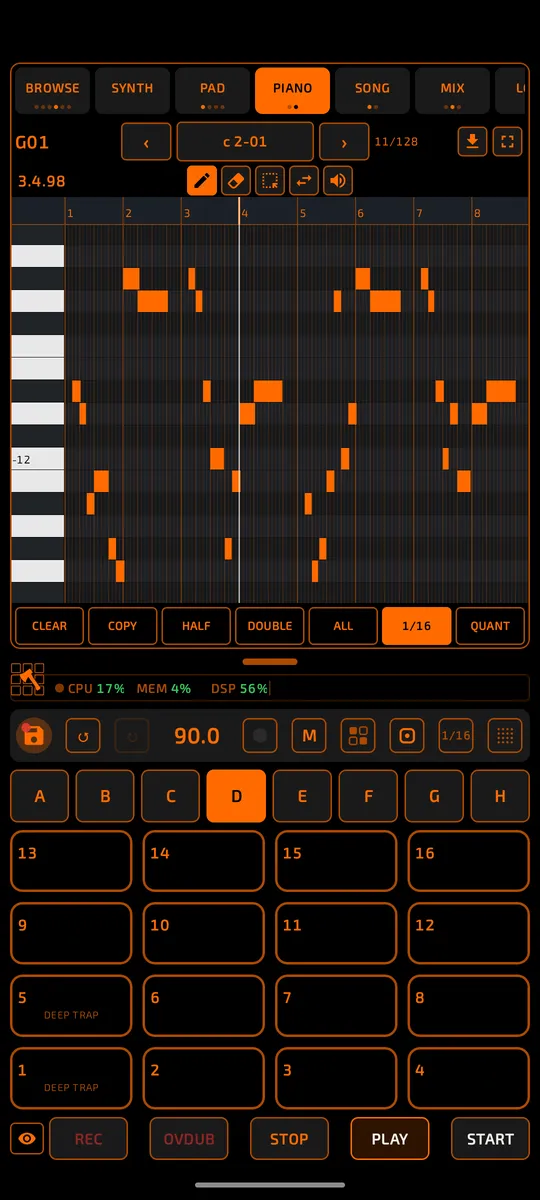Click the 11/128 pattern counter

point(396,142)
